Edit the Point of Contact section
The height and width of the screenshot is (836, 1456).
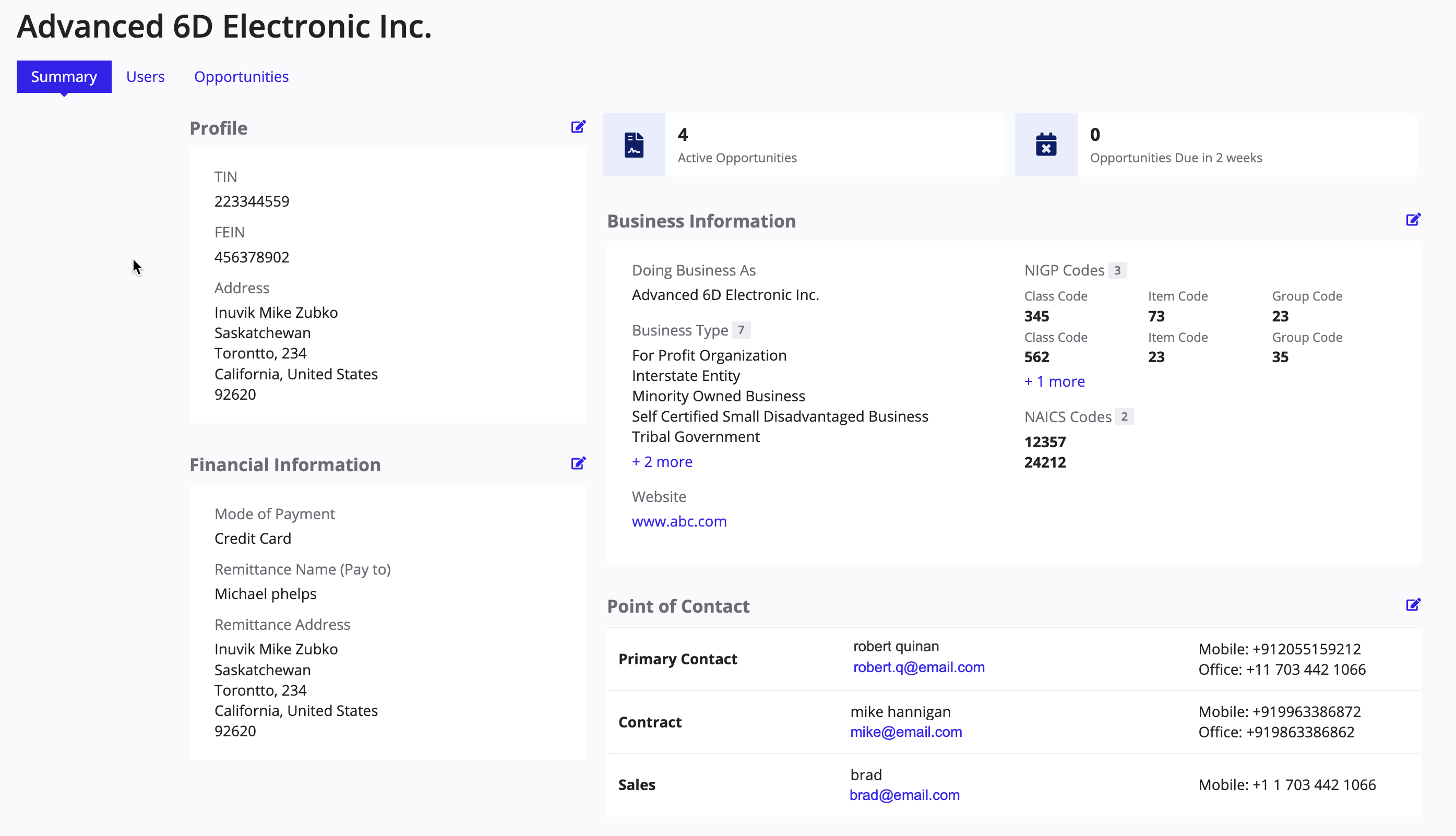pyautogui.click(x=1413, y=605)
